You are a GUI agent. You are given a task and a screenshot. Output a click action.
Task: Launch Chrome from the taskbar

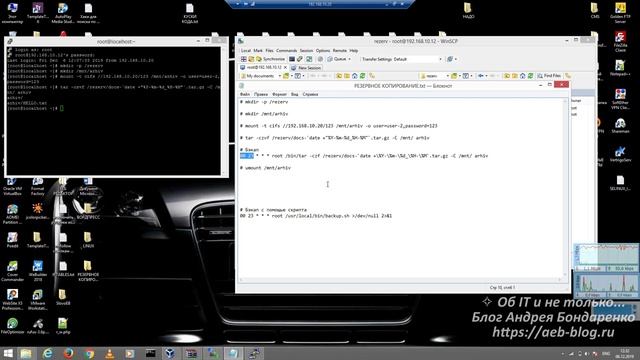click(89, 353)
